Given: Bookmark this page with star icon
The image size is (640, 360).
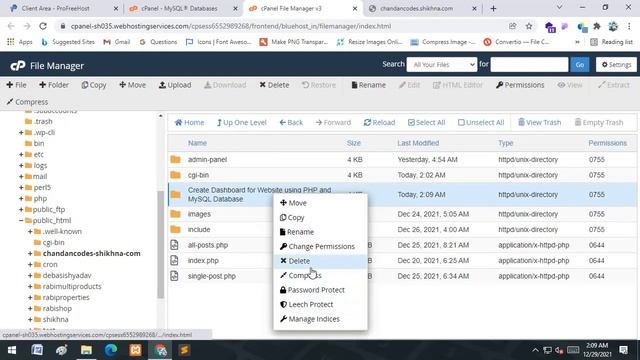Looking at the screenshot, I should click(x=529, y=26).
